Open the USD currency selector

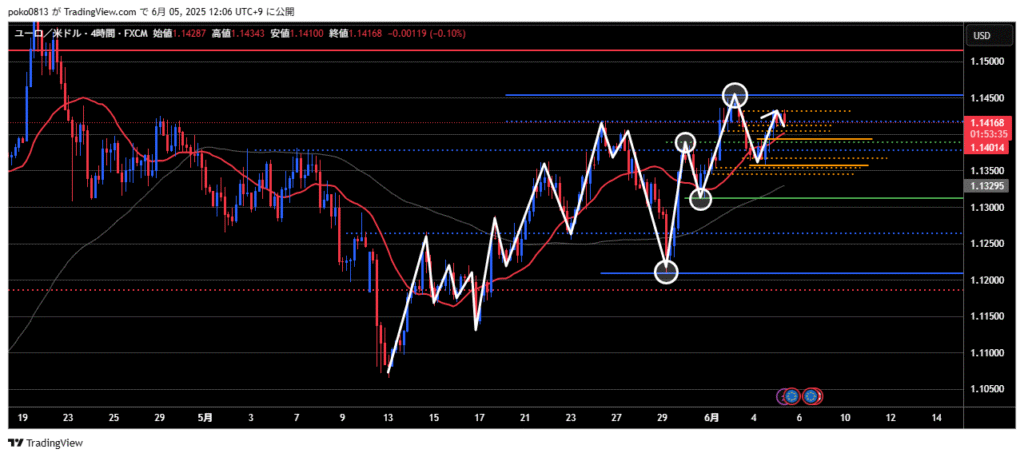981,36
